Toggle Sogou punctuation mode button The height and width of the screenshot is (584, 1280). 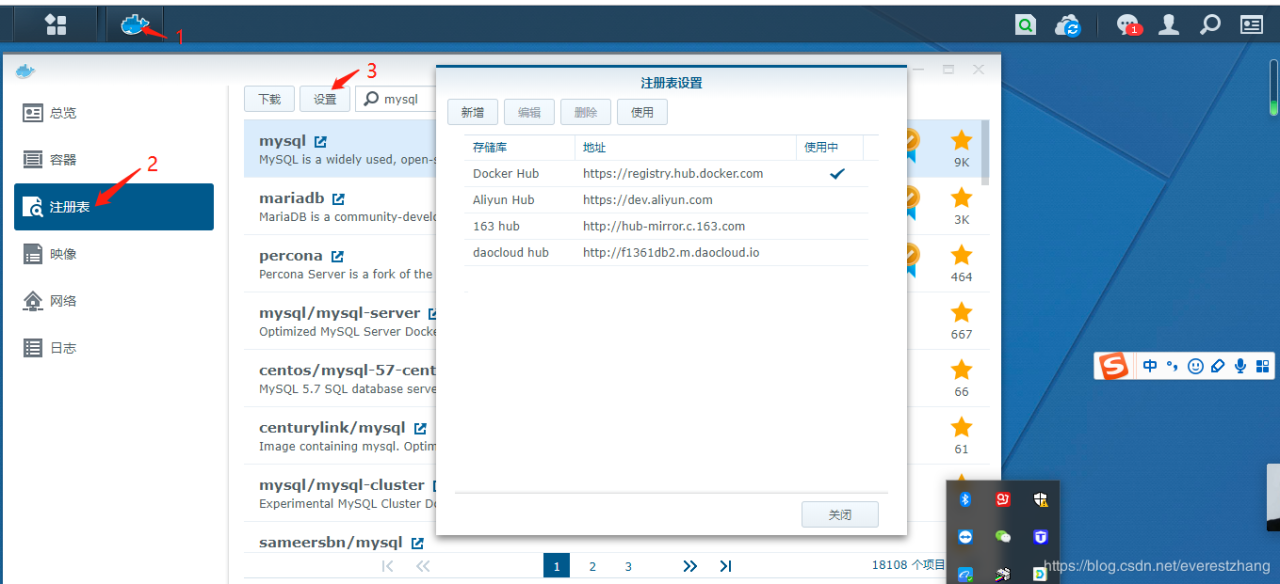[x=1173, y=366]
